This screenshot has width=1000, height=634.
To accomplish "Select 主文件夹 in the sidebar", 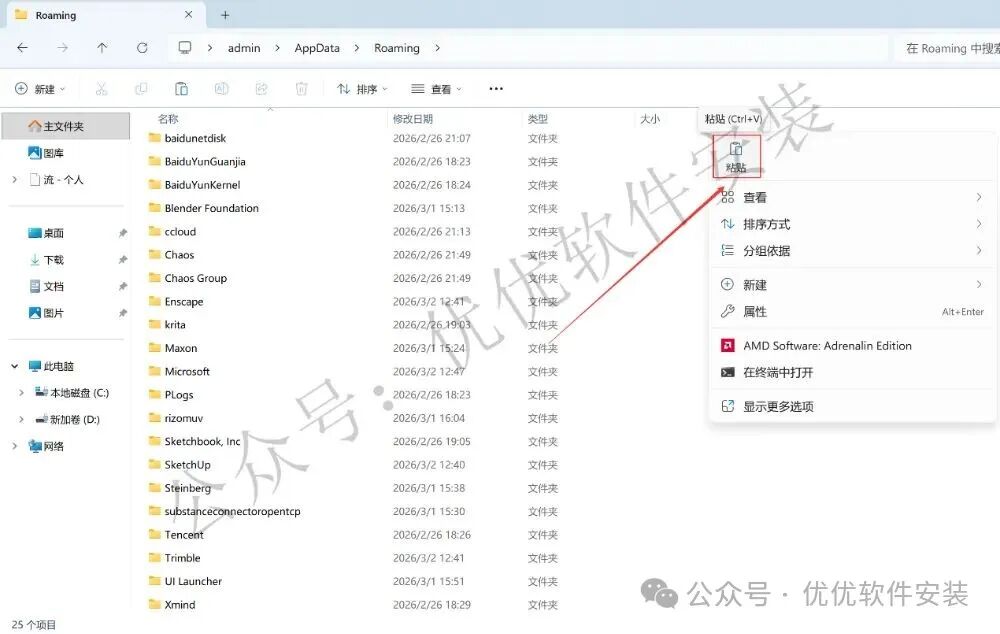I will tap(66, 126).
